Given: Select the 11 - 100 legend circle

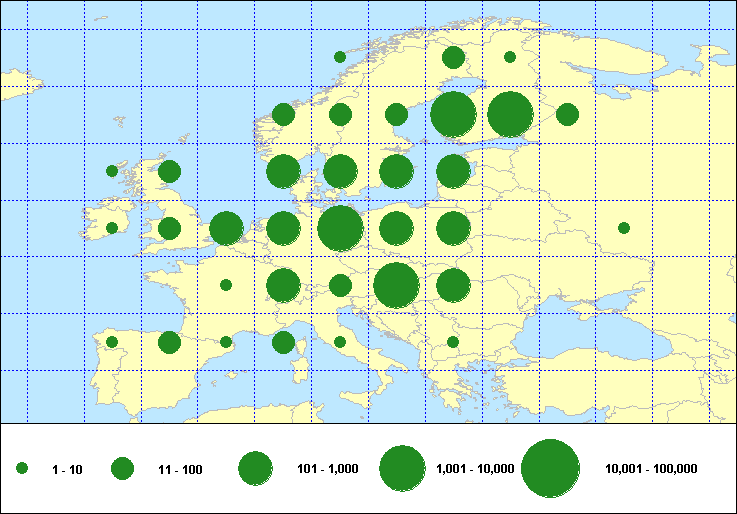Looking at the screenshot, I should point(122,468).
